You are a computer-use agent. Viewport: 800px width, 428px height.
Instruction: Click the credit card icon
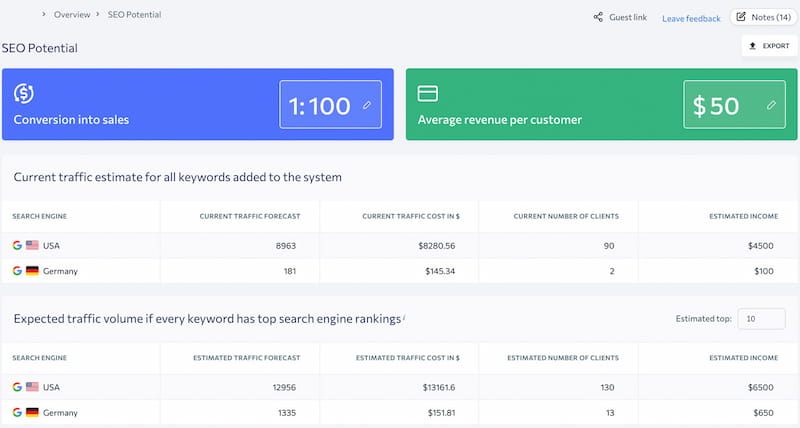tap(428, 93)
